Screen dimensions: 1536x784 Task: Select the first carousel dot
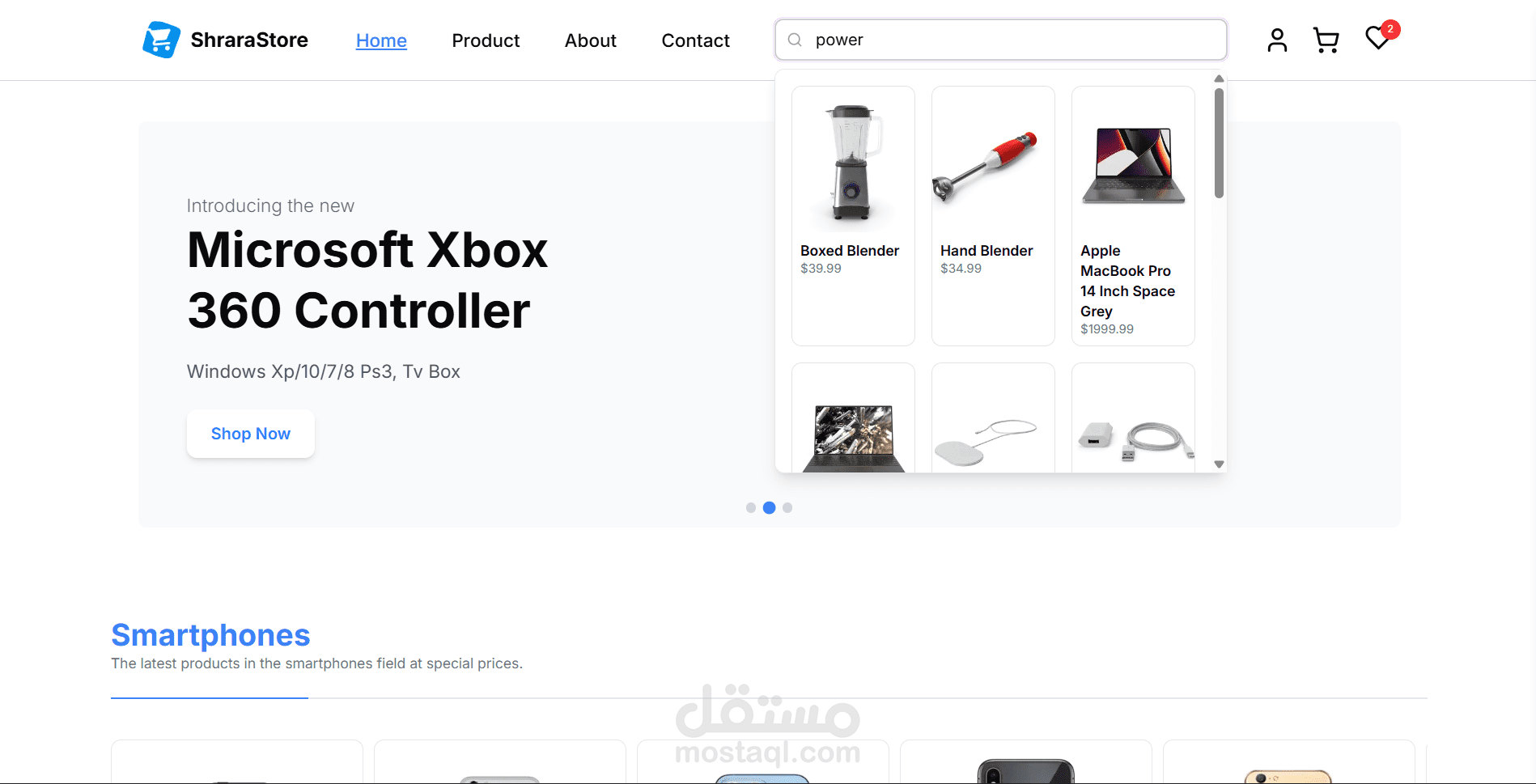[751, 508]
